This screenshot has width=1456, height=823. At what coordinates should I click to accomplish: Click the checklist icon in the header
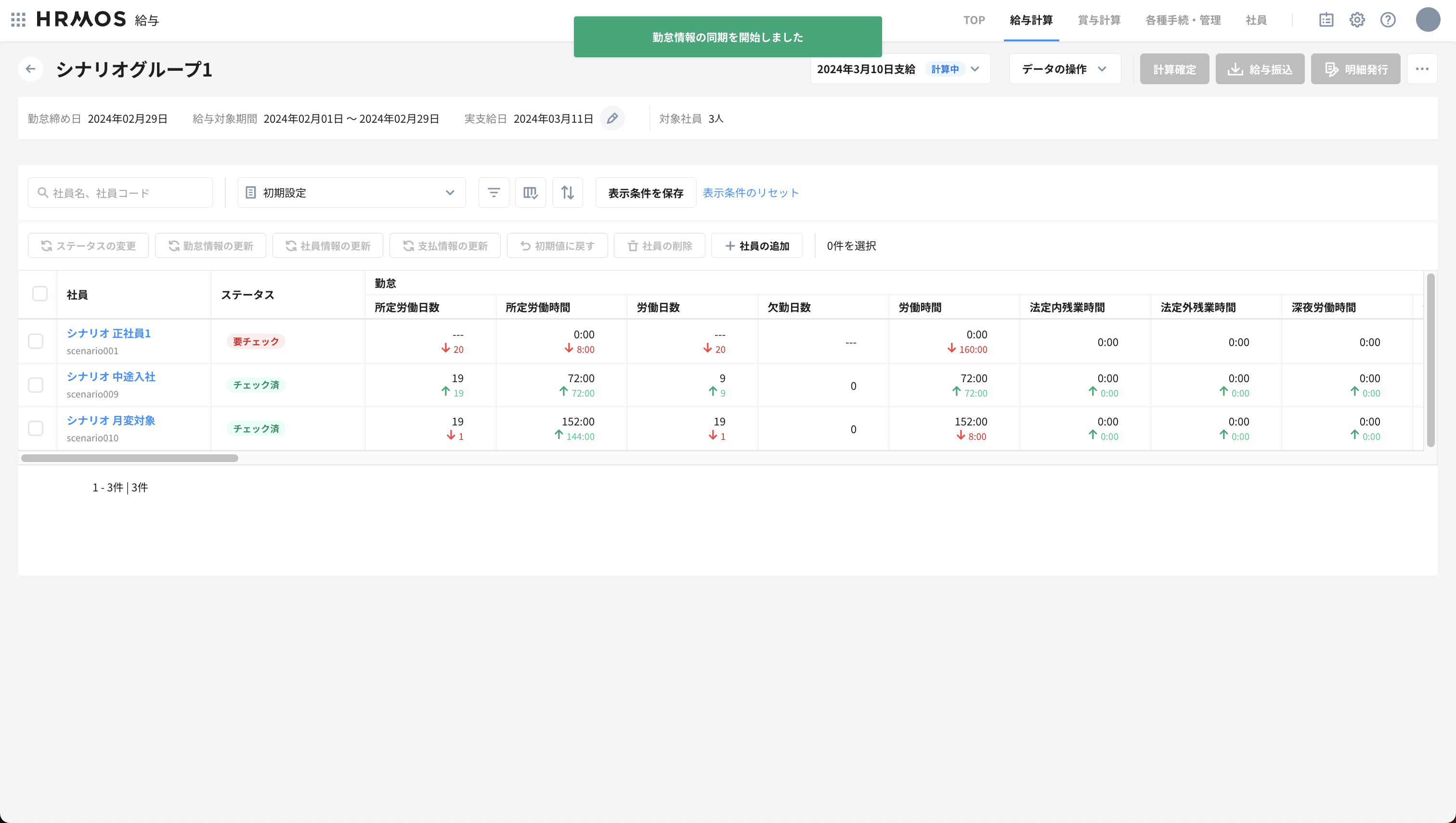[x=1326, y=20]
